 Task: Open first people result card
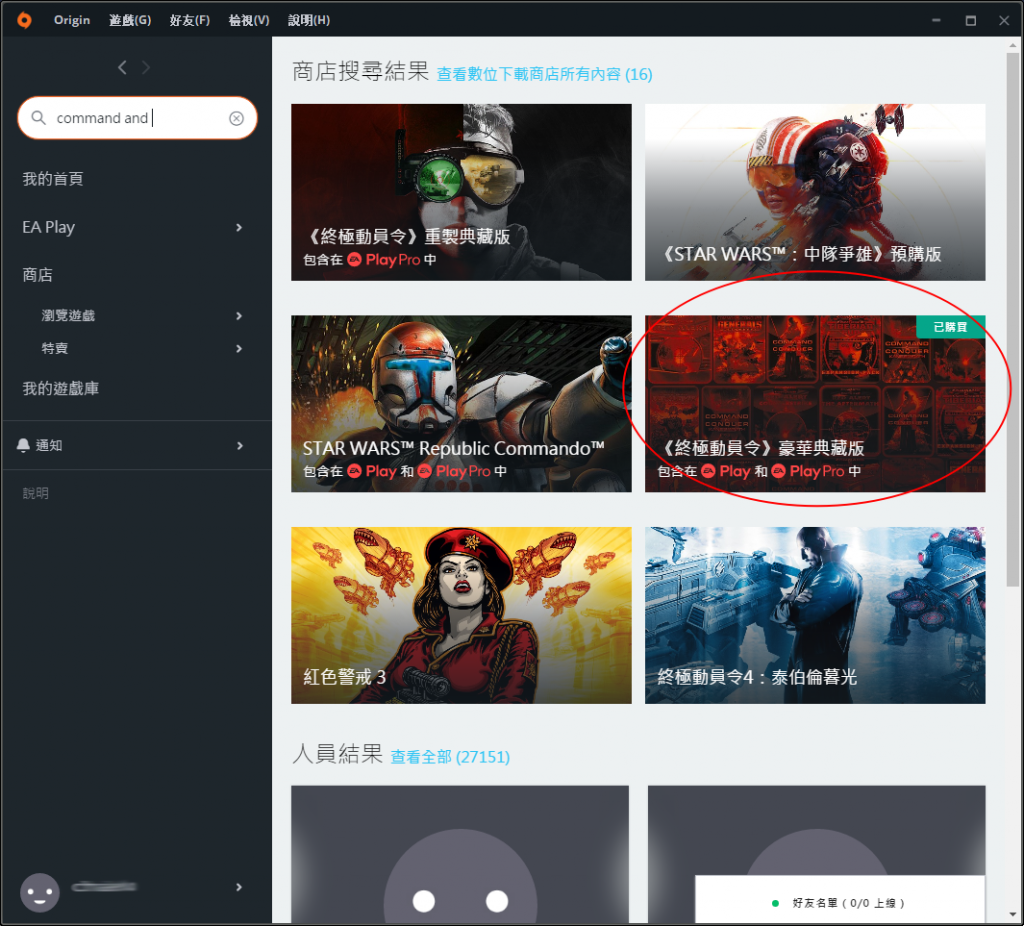point(460,855)
